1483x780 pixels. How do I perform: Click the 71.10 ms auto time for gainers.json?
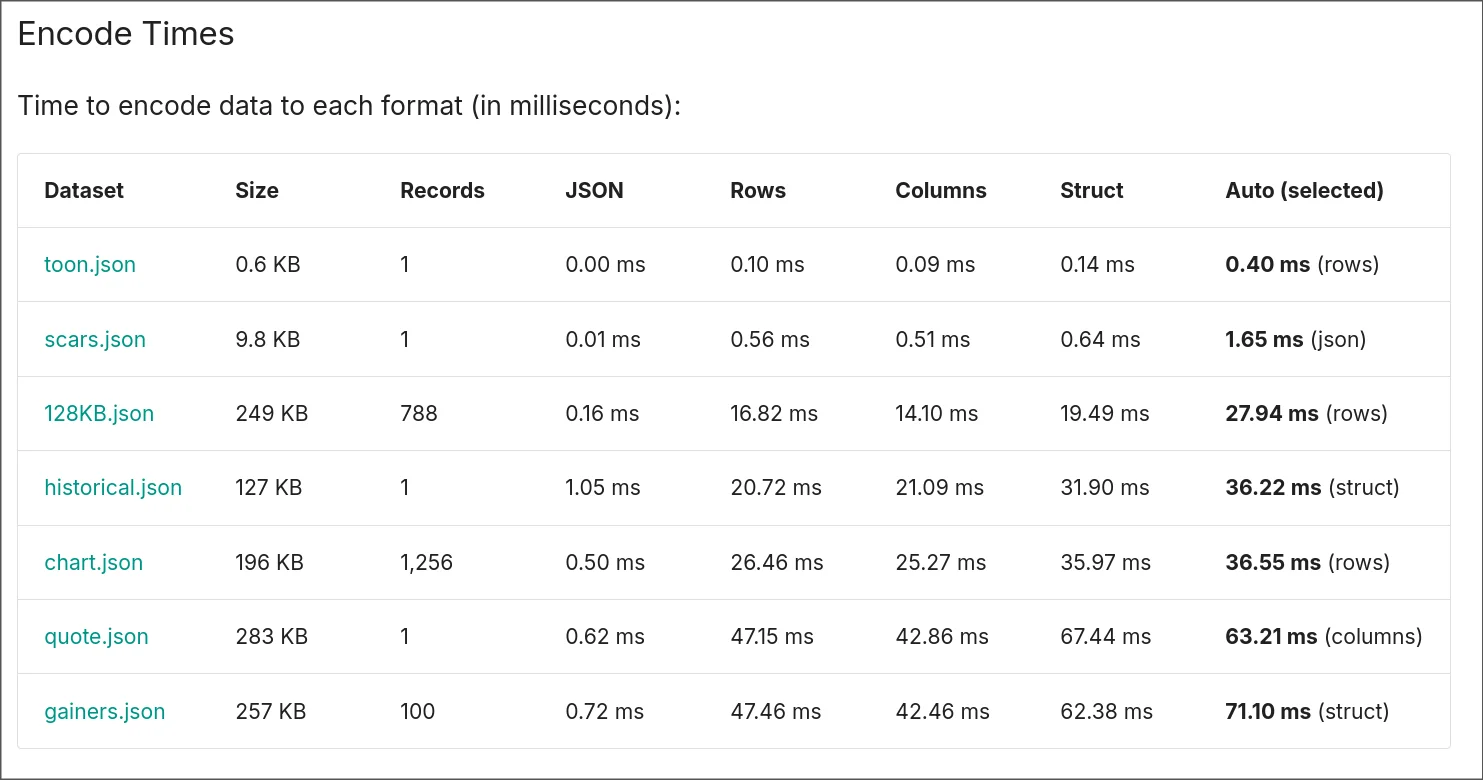(1267, 711)
